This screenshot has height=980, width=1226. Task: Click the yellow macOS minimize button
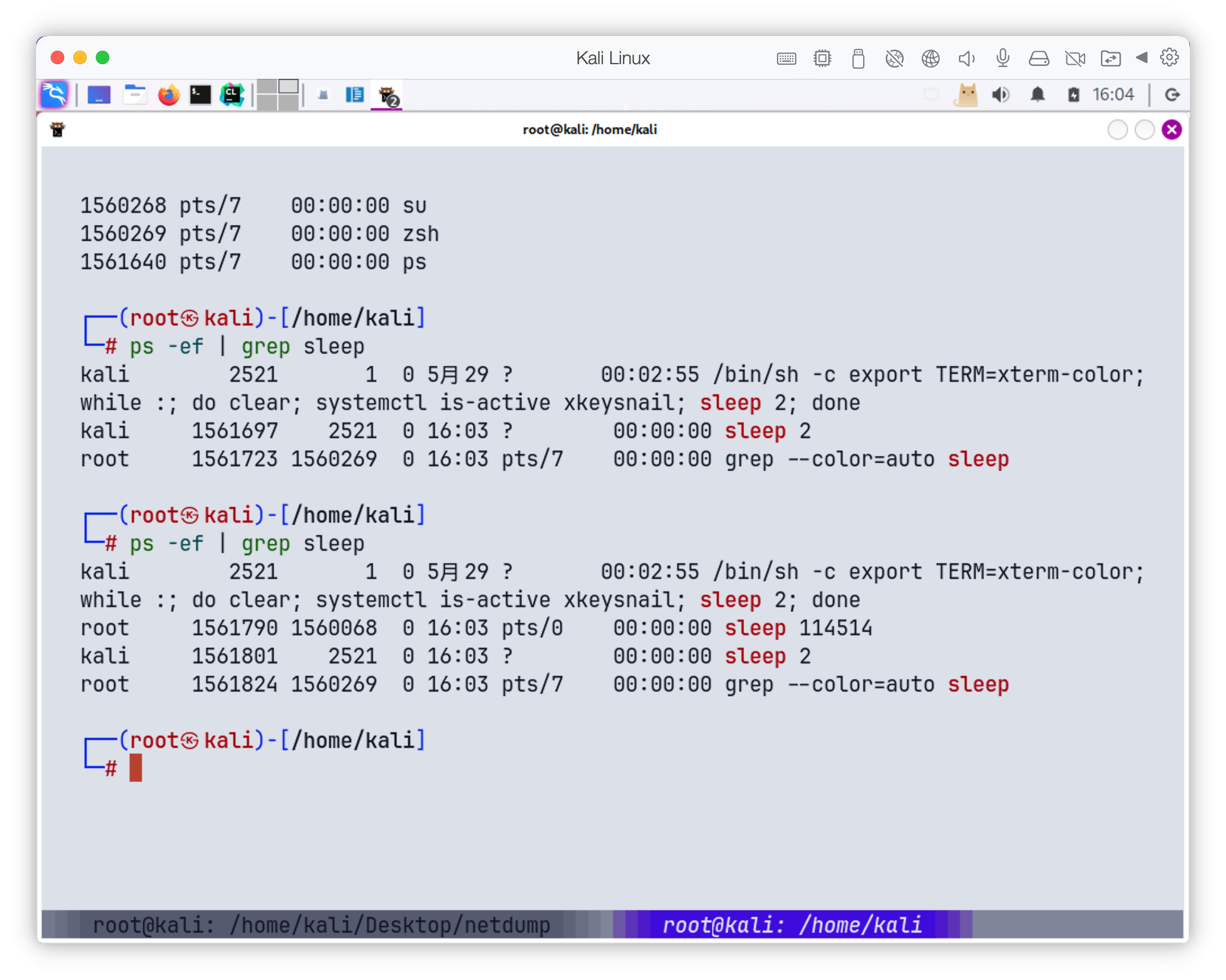click(80, 57)
